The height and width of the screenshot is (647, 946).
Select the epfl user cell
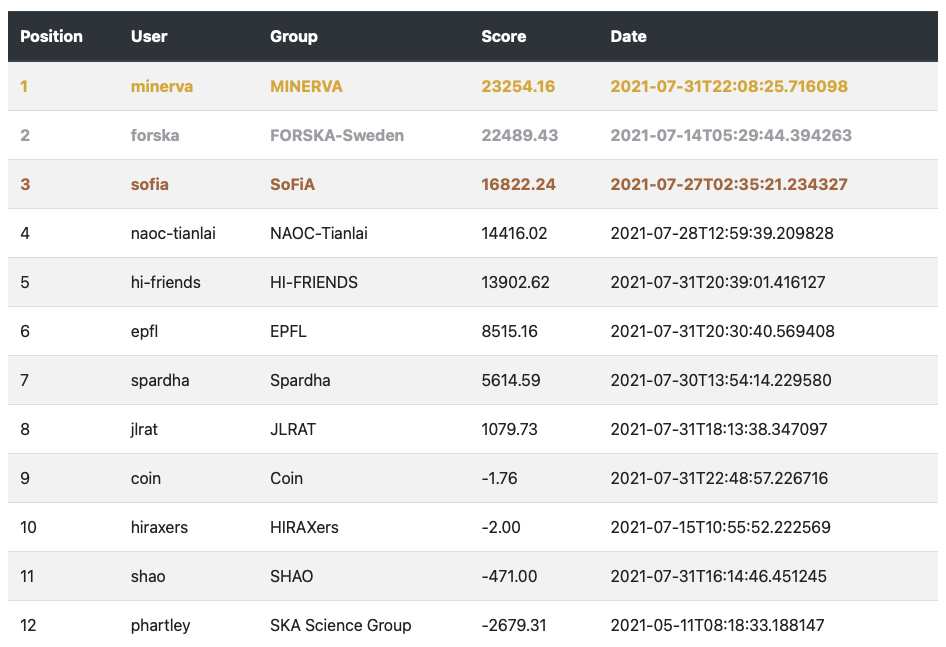[x=144, y=331]
